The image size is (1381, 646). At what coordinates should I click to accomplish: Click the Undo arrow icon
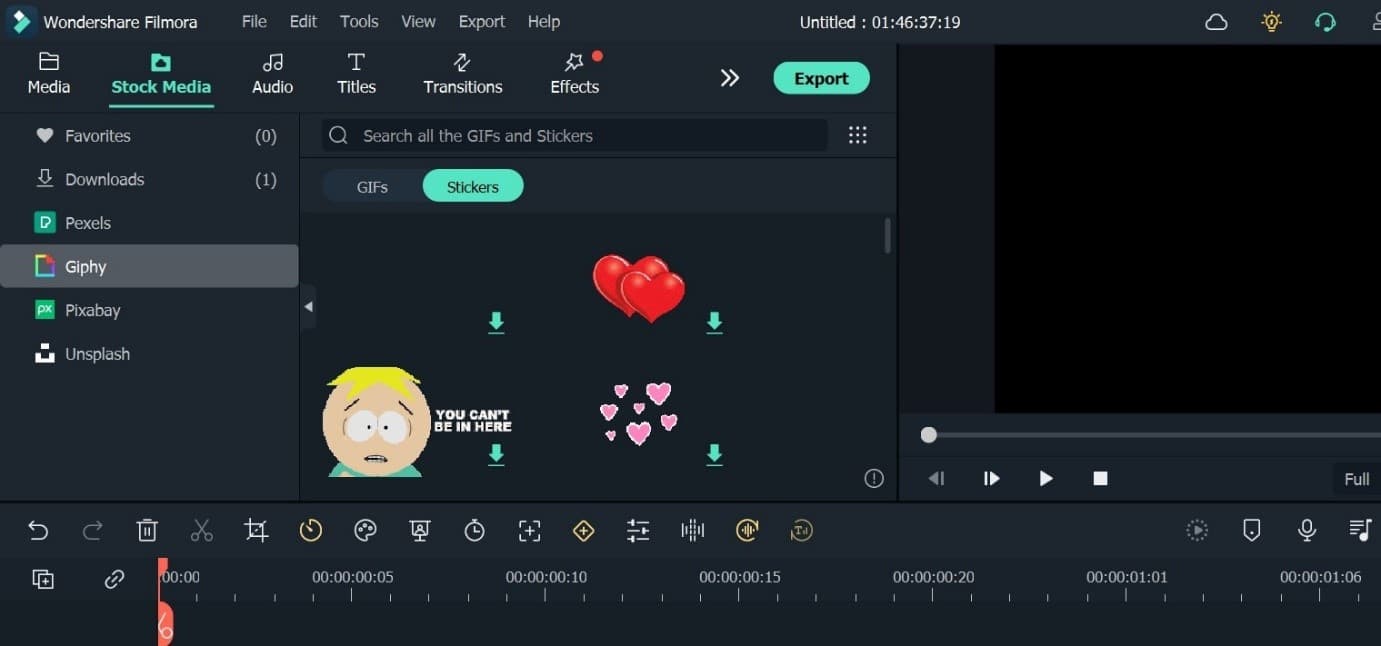point(38,531)
